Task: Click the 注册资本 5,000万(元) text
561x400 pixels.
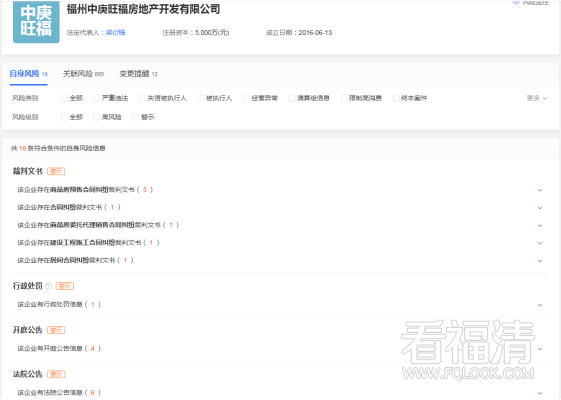Action: (196, 33)
